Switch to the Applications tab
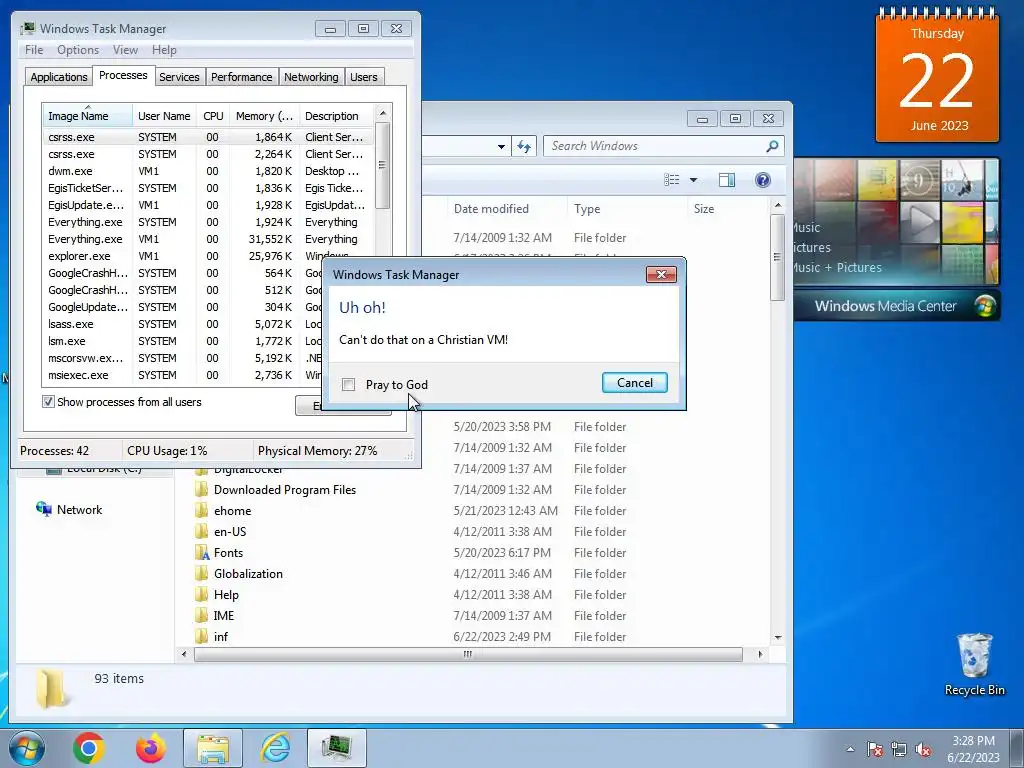Screen dimensions: 1024x768 [x=59, y=76]
